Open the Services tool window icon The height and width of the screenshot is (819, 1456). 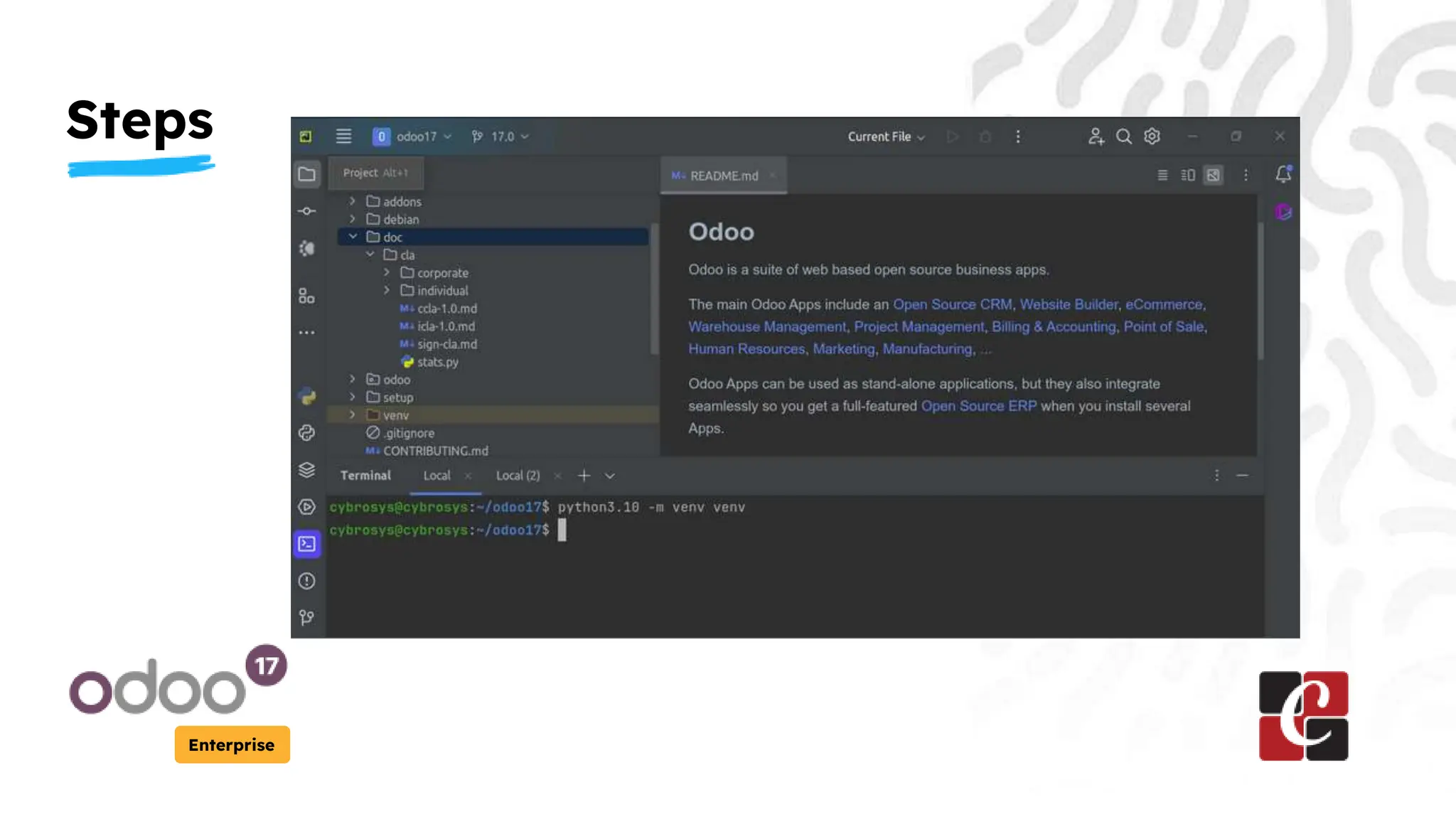point(307,507)
